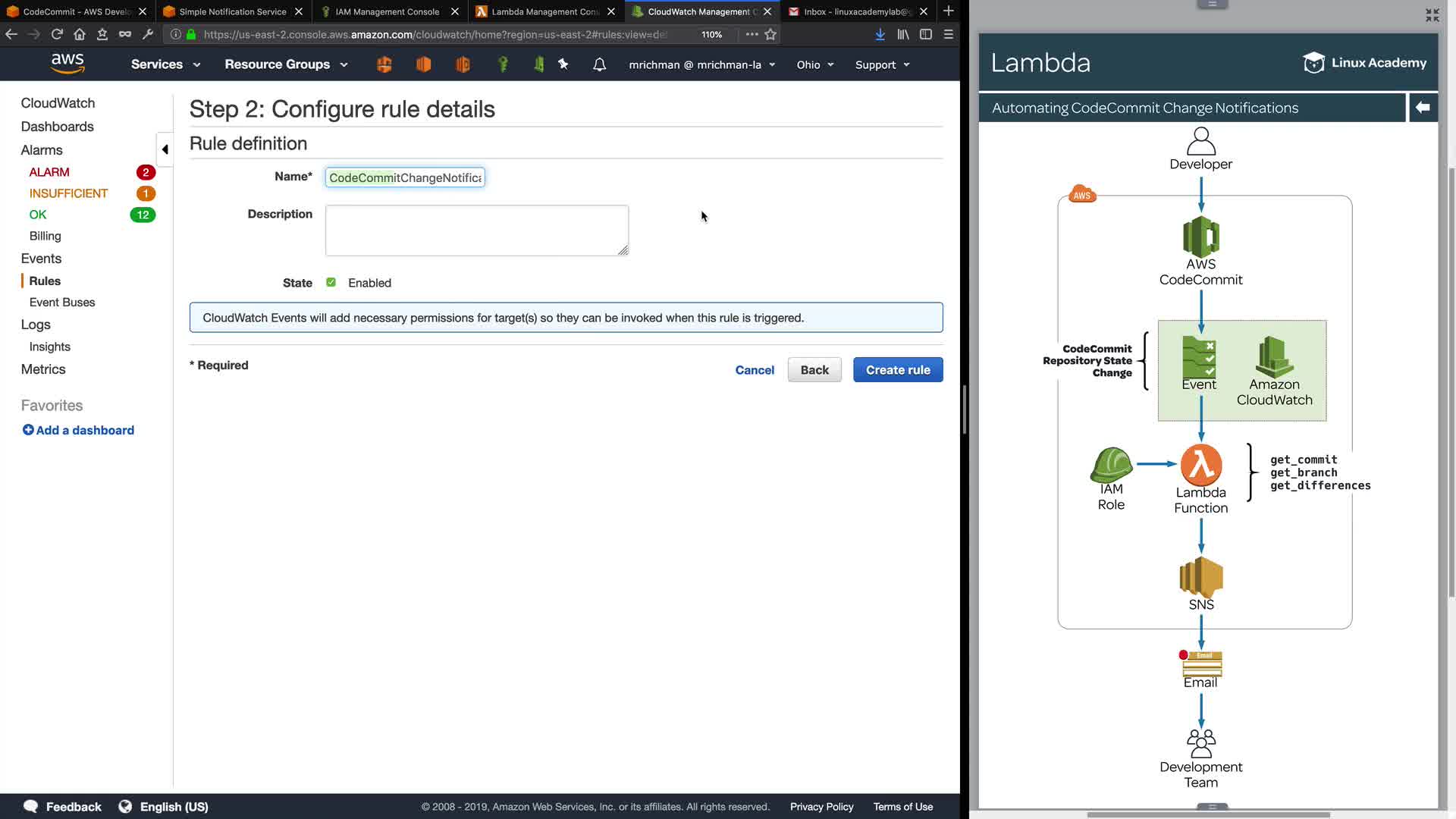Click the pin shortcut icon in AWS navbar
The image size is (1456, 819).
[x=563, y=64]
